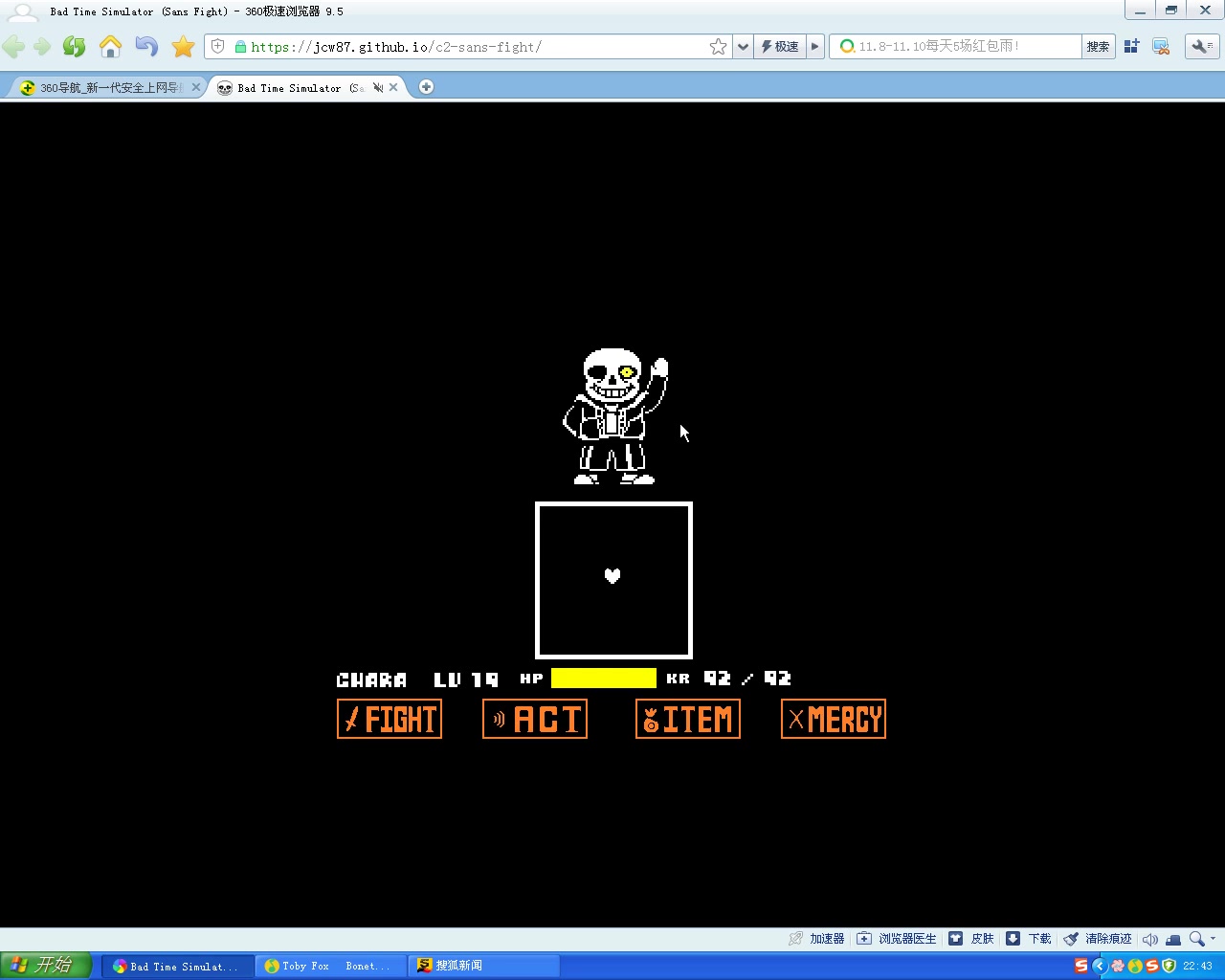This screenshot has height=980, width=1225.
Task: Select Bad Time Simulator taskbar window
Action: 177,966
